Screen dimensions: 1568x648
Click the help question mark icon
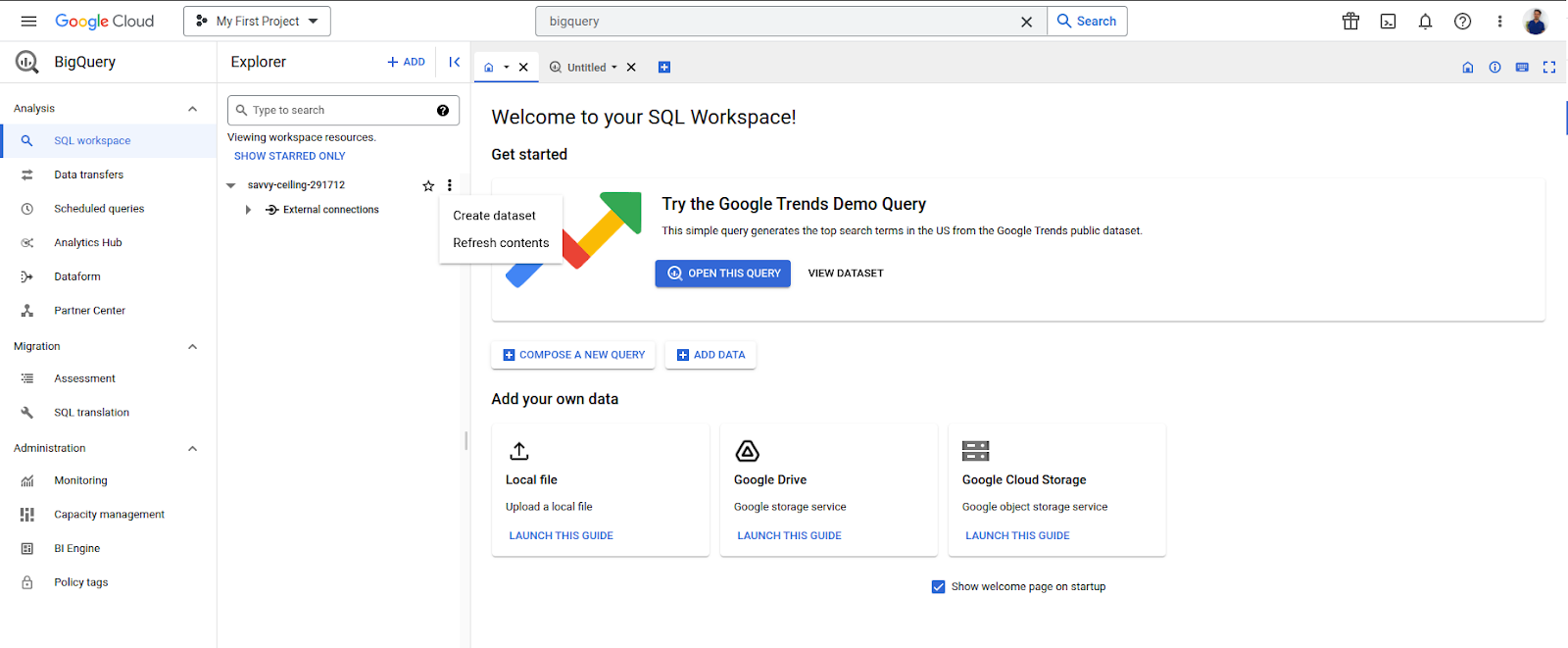tap(1462, 22)
